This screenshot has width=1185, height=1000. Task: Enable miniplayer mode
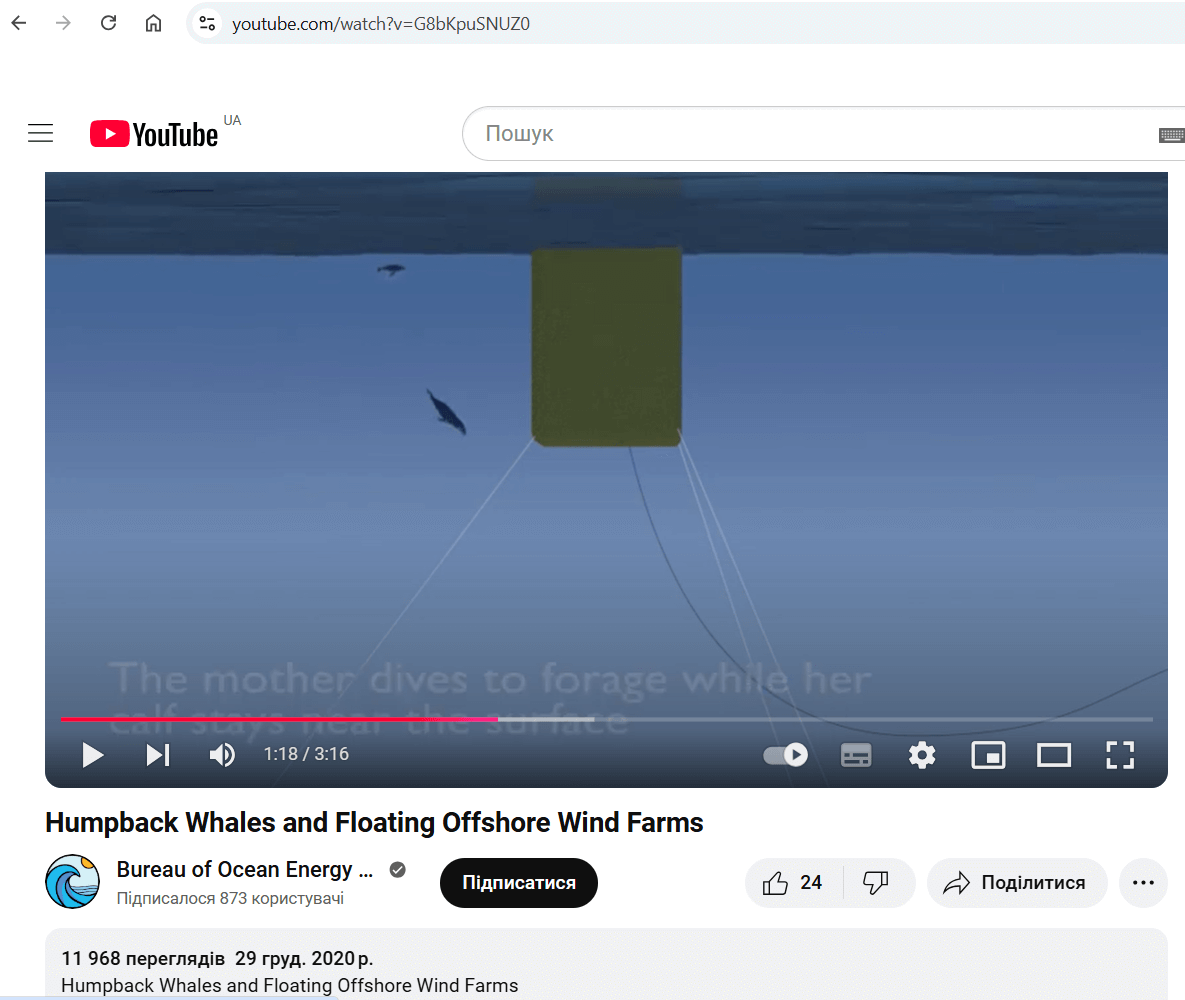click(988, 755)
